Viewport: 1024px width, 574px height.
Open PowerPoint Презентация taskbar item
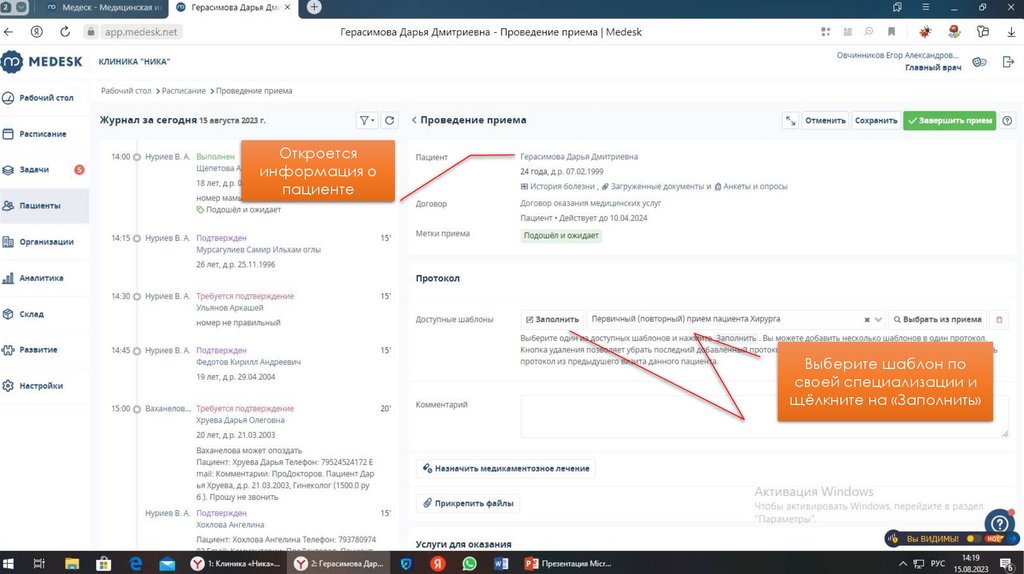[568, 563]
